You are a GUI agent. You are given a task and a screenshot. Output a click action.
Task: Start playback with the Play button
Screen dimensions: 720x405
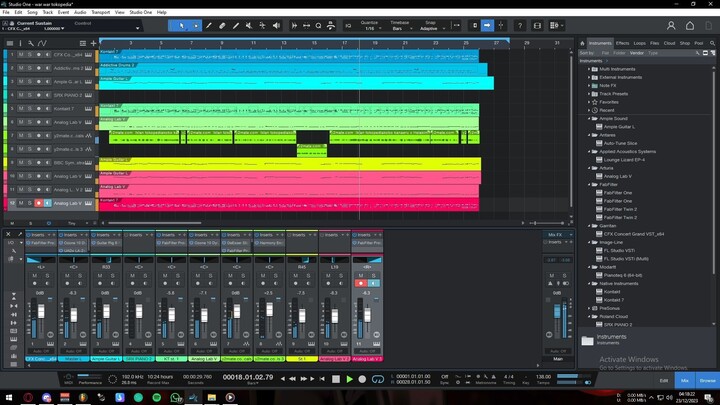[x=349, y=379]
